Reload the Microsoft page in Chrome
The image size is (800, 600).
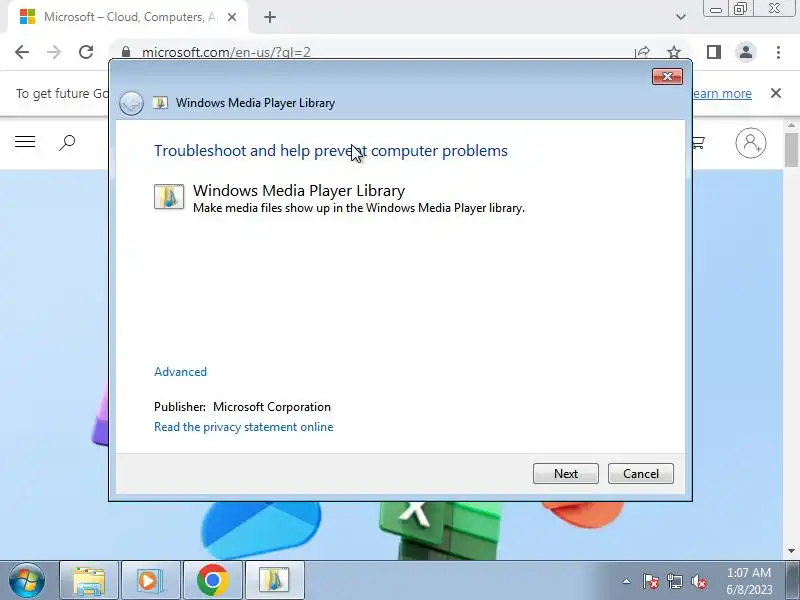86,52
